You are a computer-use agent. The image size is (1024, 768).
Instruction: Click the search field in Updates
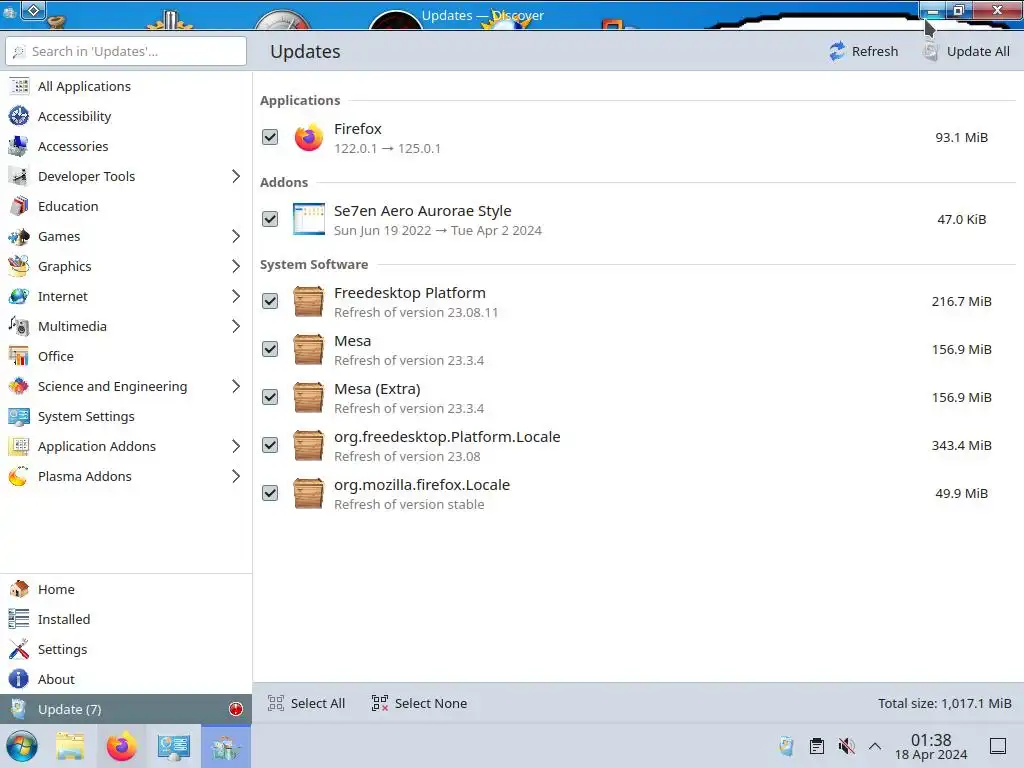(126, 51)
